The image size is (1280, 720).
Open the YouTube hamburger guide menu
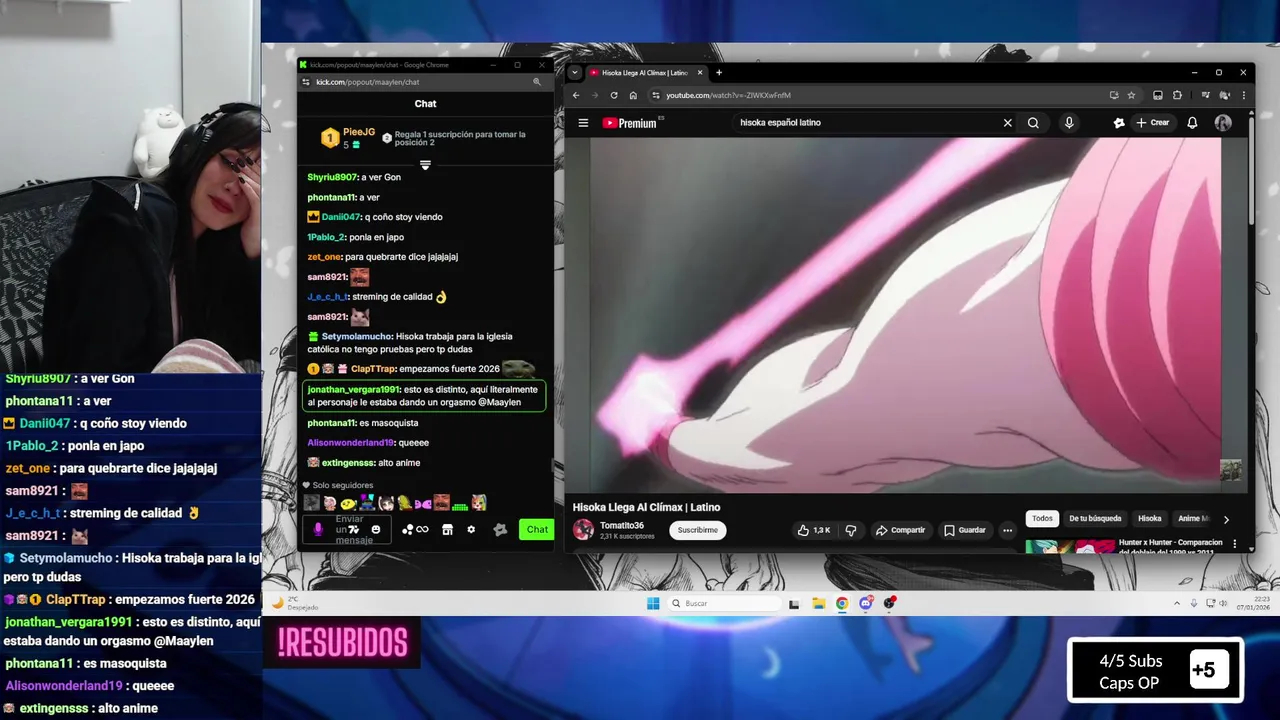(583, 123)
